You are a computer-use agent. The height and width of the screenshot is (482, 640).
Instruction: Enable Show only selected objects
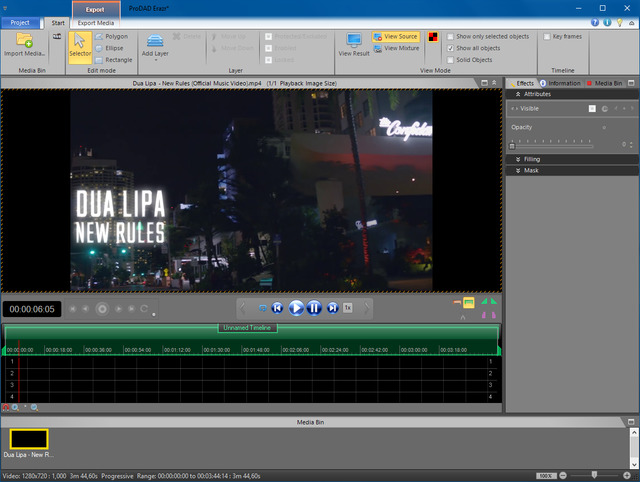pyautogui.click(x=450, y=36)
